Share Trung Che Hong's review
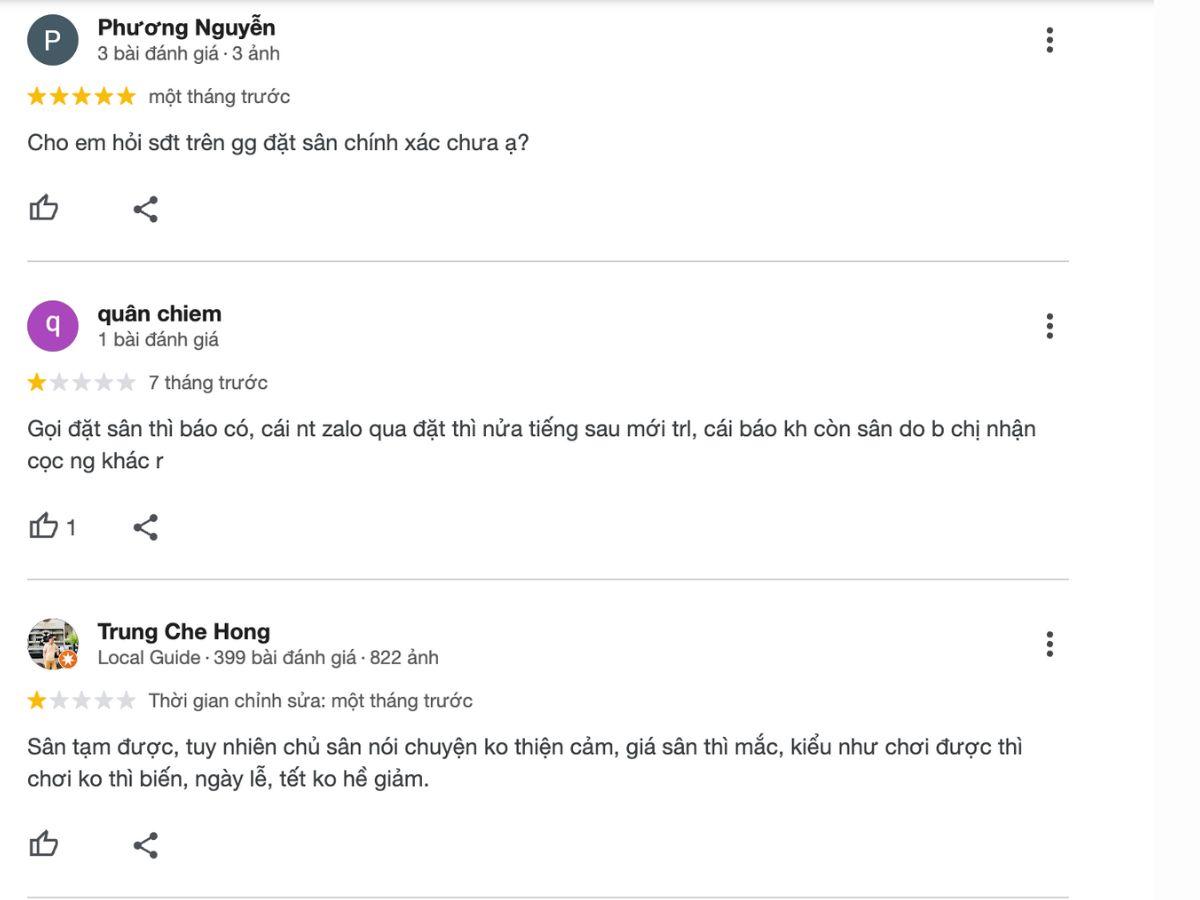 [x=146, y=845]
